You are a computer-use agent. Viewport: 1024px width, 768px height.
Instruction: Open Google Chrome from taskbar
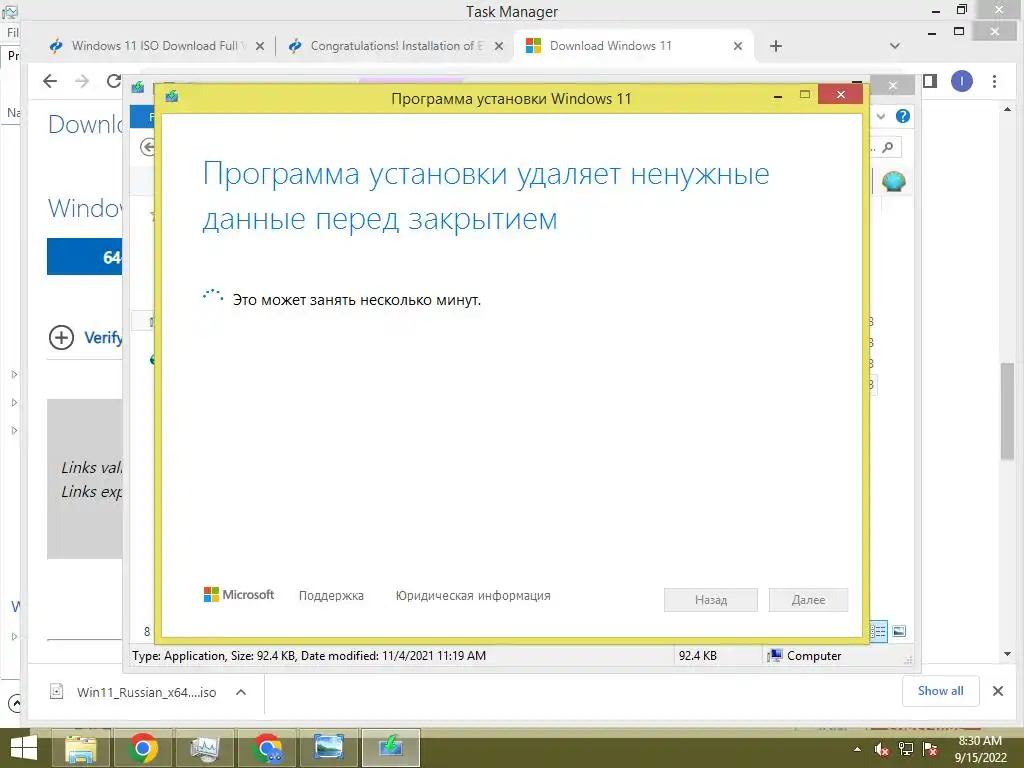click(x=142, y=748)
